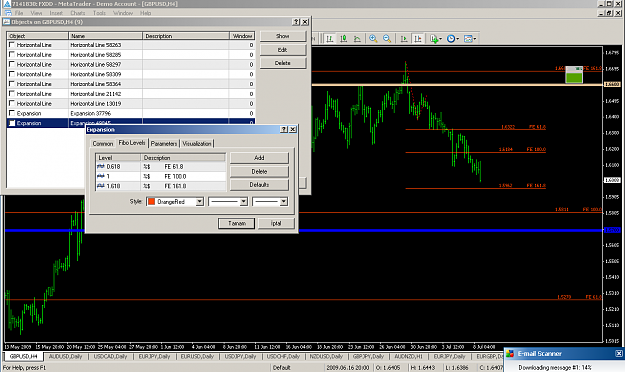Click the Fibo icon of level 0.618
Screen dimensions: 625x372
tap(101, 167)
